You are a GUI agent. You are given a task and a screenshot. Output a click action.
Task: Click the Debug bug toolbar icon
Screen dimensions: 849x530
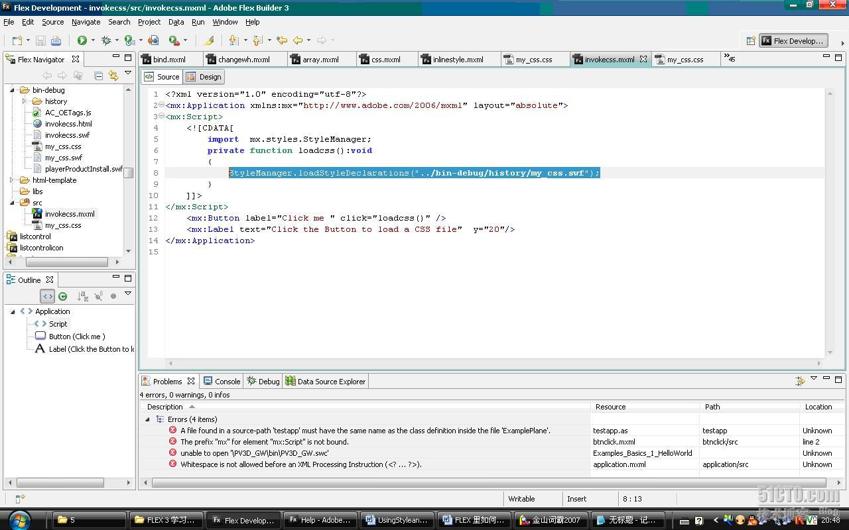tap(106, 41)
